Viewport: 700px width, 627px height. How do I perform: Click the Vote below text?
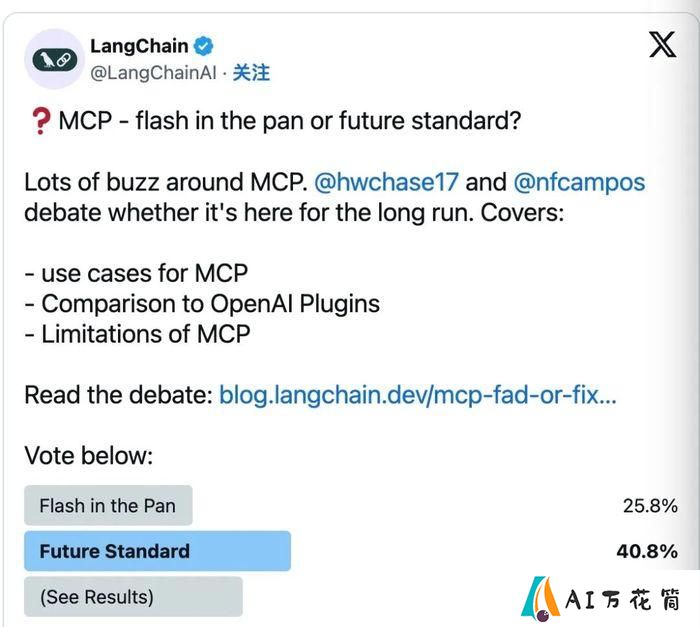(x=89, y=456)
